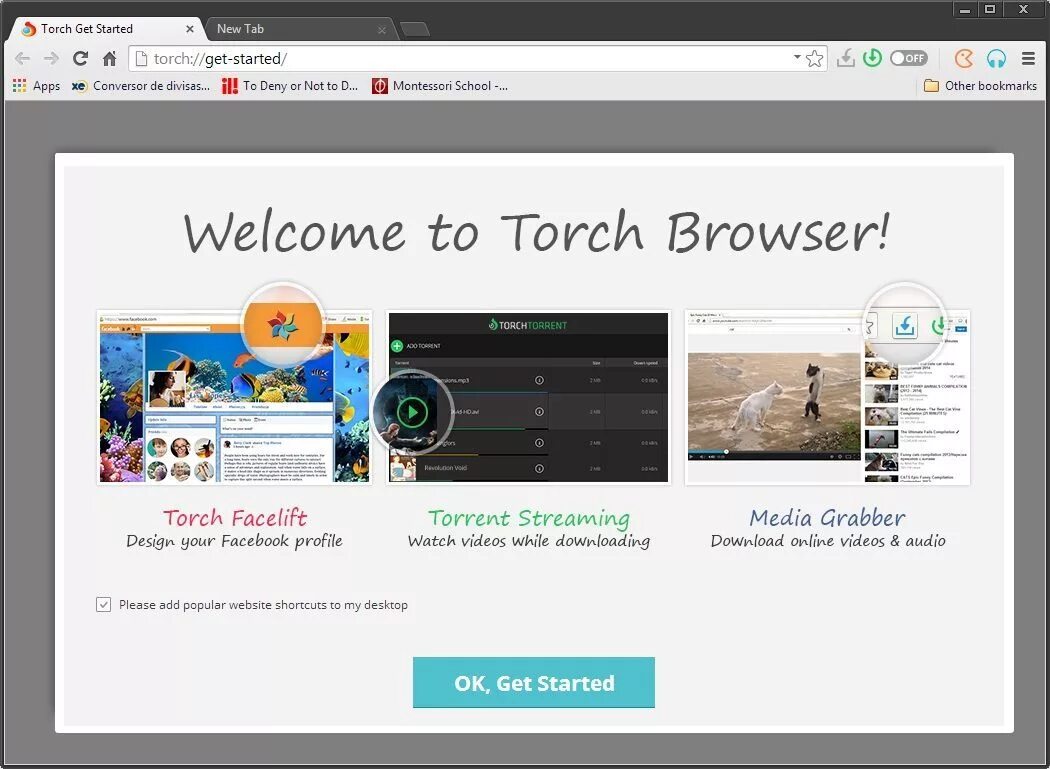Minimize the Torch browser window
Screen dimensions: 1050x769
[965, 9]
